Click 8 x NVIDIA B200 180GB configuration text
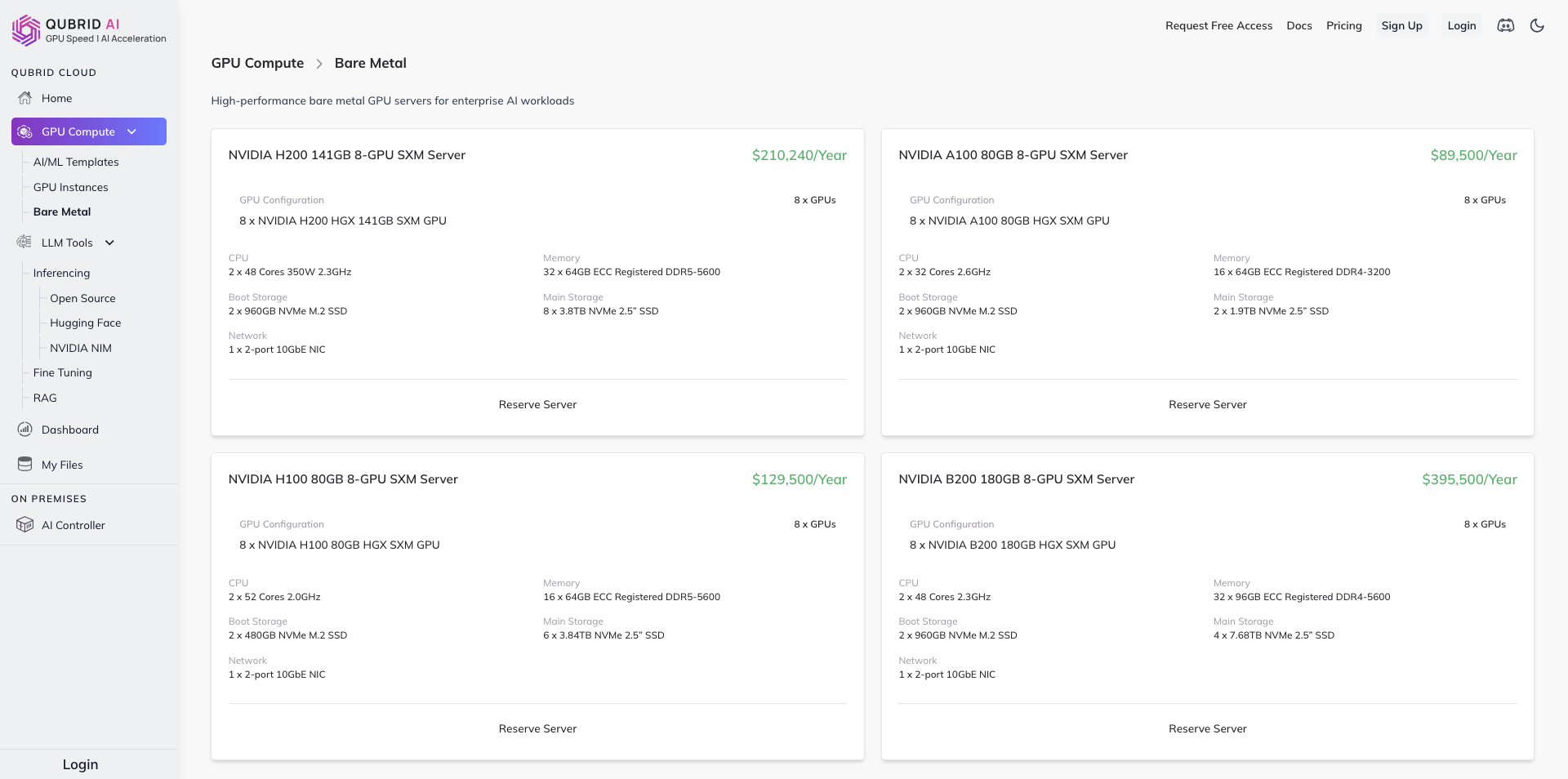This screenshot has height=779, width=1568. tap(1013, 545)
